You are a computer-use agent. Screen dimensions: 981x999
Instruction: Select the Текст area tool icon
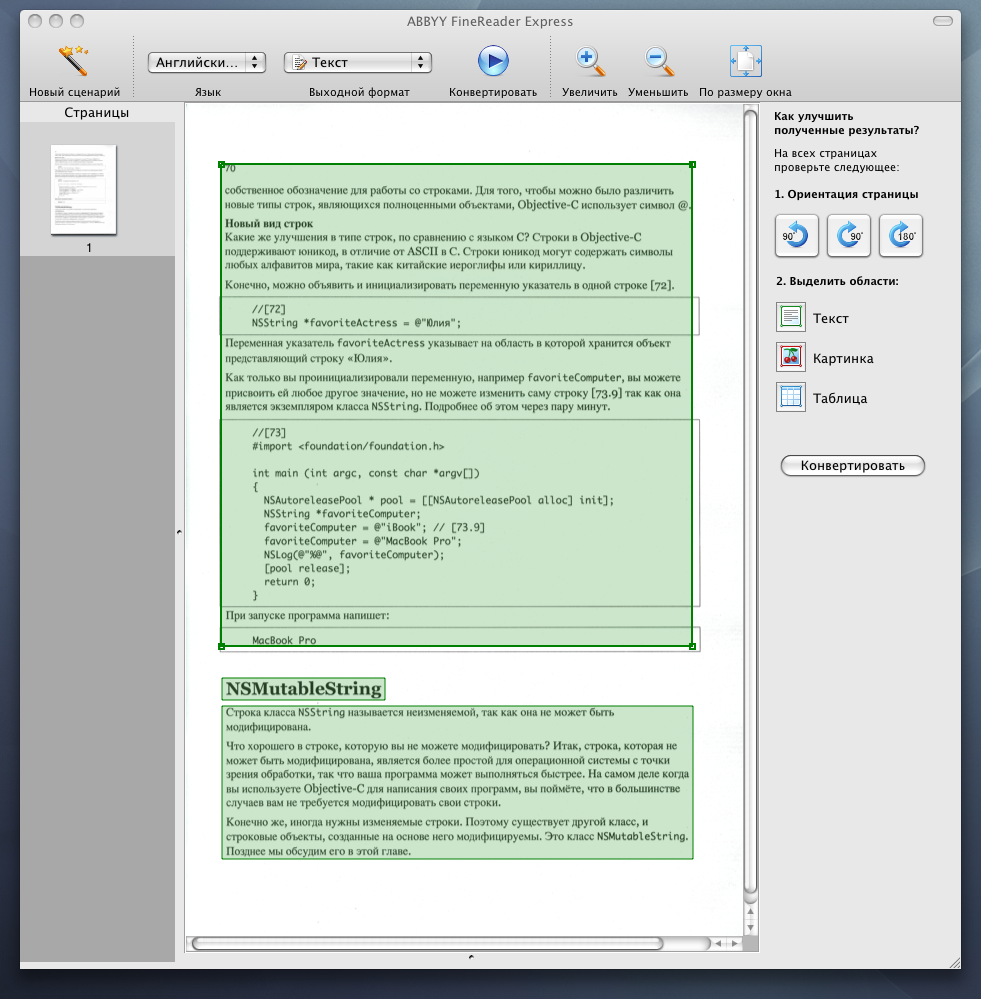(x=791, y=317)
